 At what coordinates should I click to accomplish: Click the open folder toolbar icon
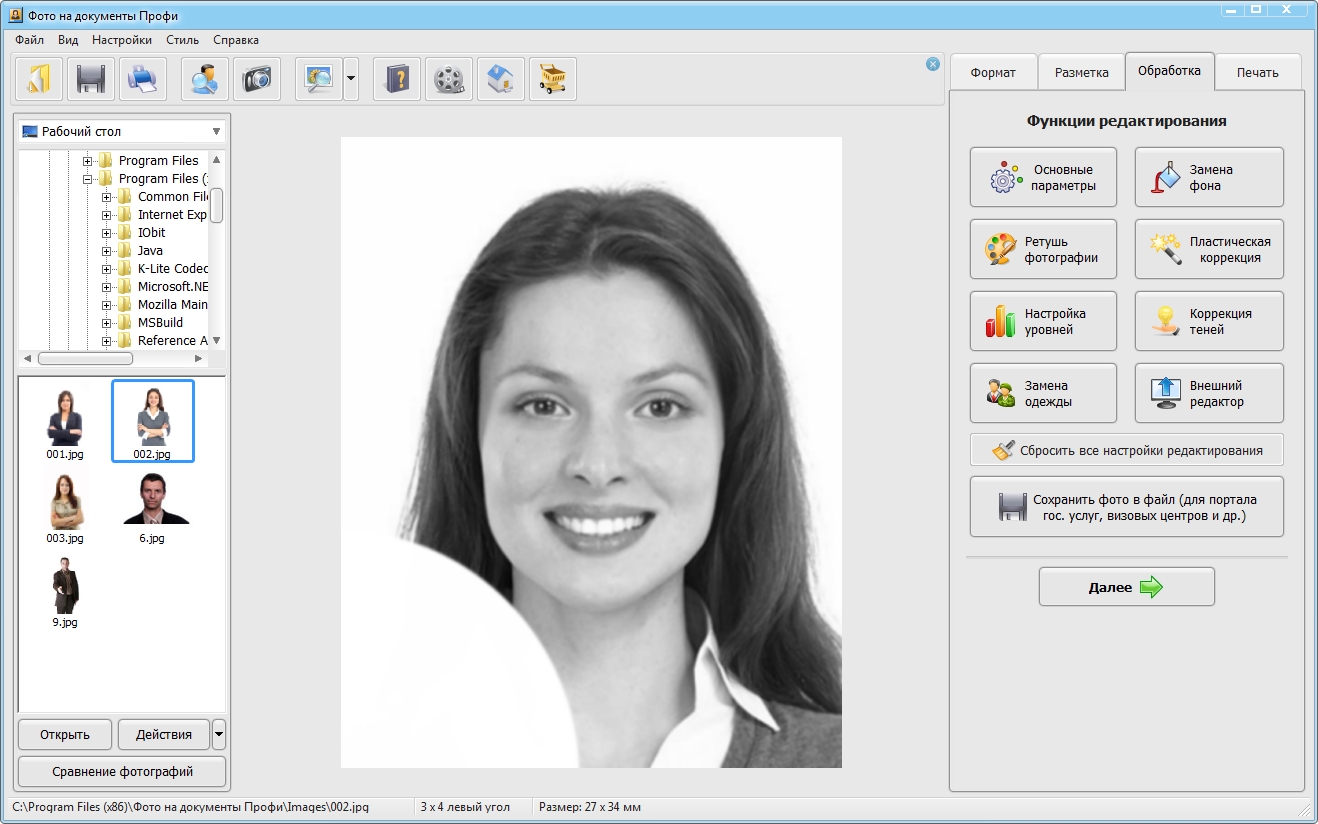coord(39,79)
